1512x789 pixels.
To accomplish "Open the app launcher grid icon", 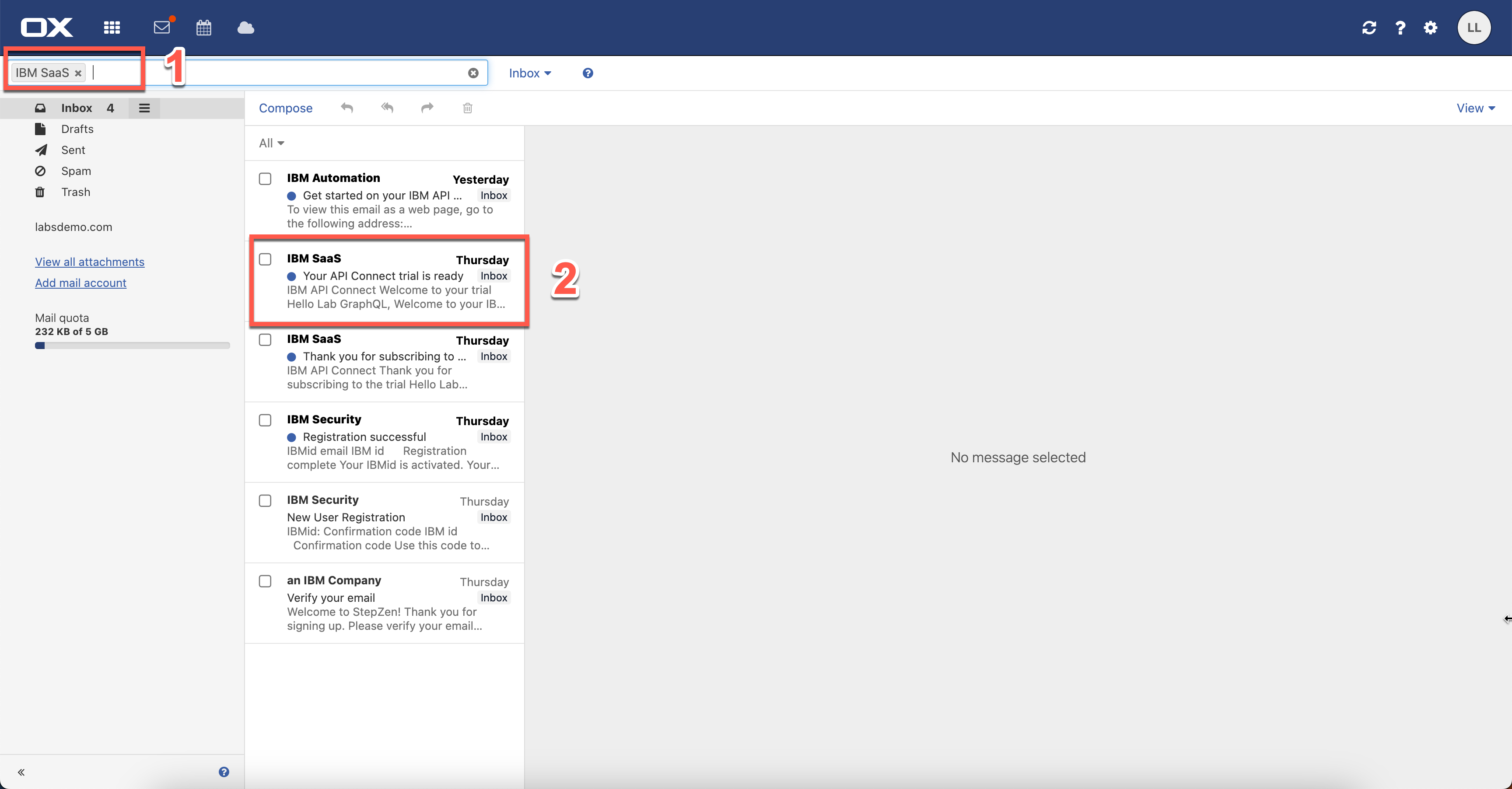I will point(112,28).
